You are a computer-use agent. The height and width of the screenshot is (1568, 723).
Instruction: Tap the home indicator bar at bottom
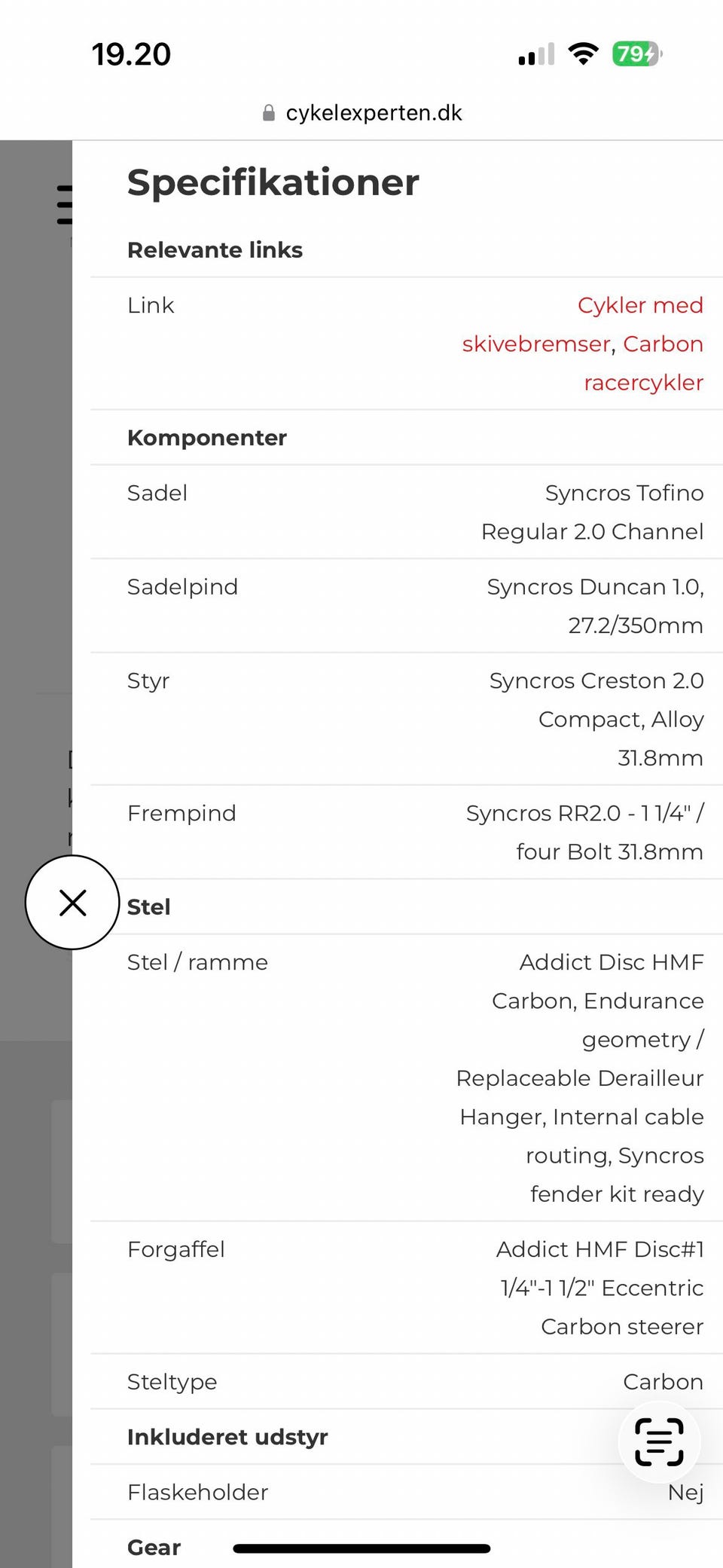click(361, 1548)
